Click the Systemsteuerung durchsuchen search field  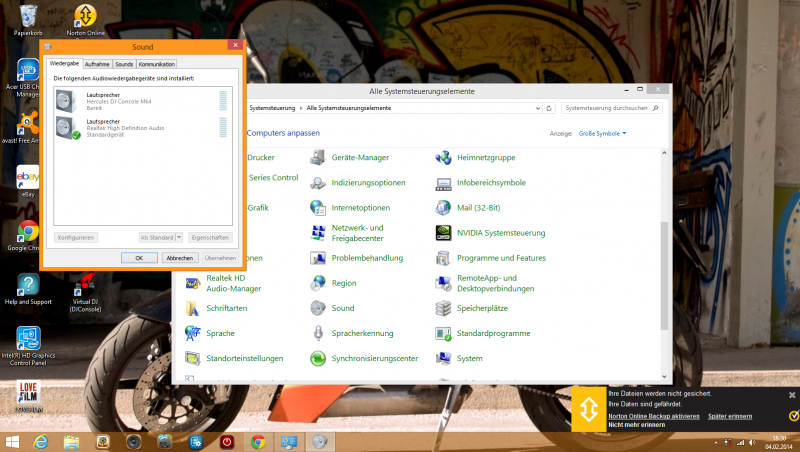pyautogui.click(x=608, y=107)
